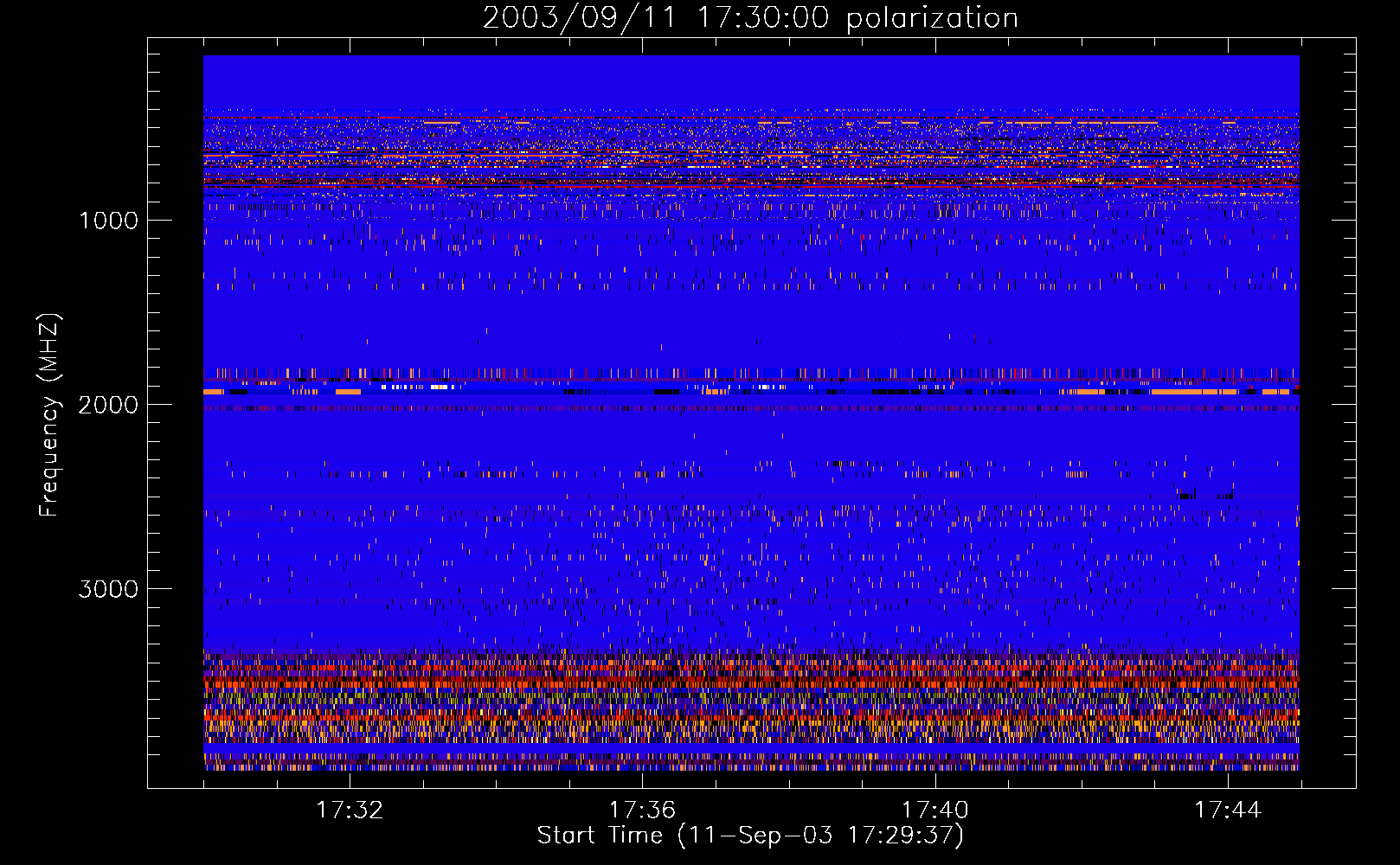Click the 3000 frequency tick label
The image size is (1400, 865).
tap(108, 589)
